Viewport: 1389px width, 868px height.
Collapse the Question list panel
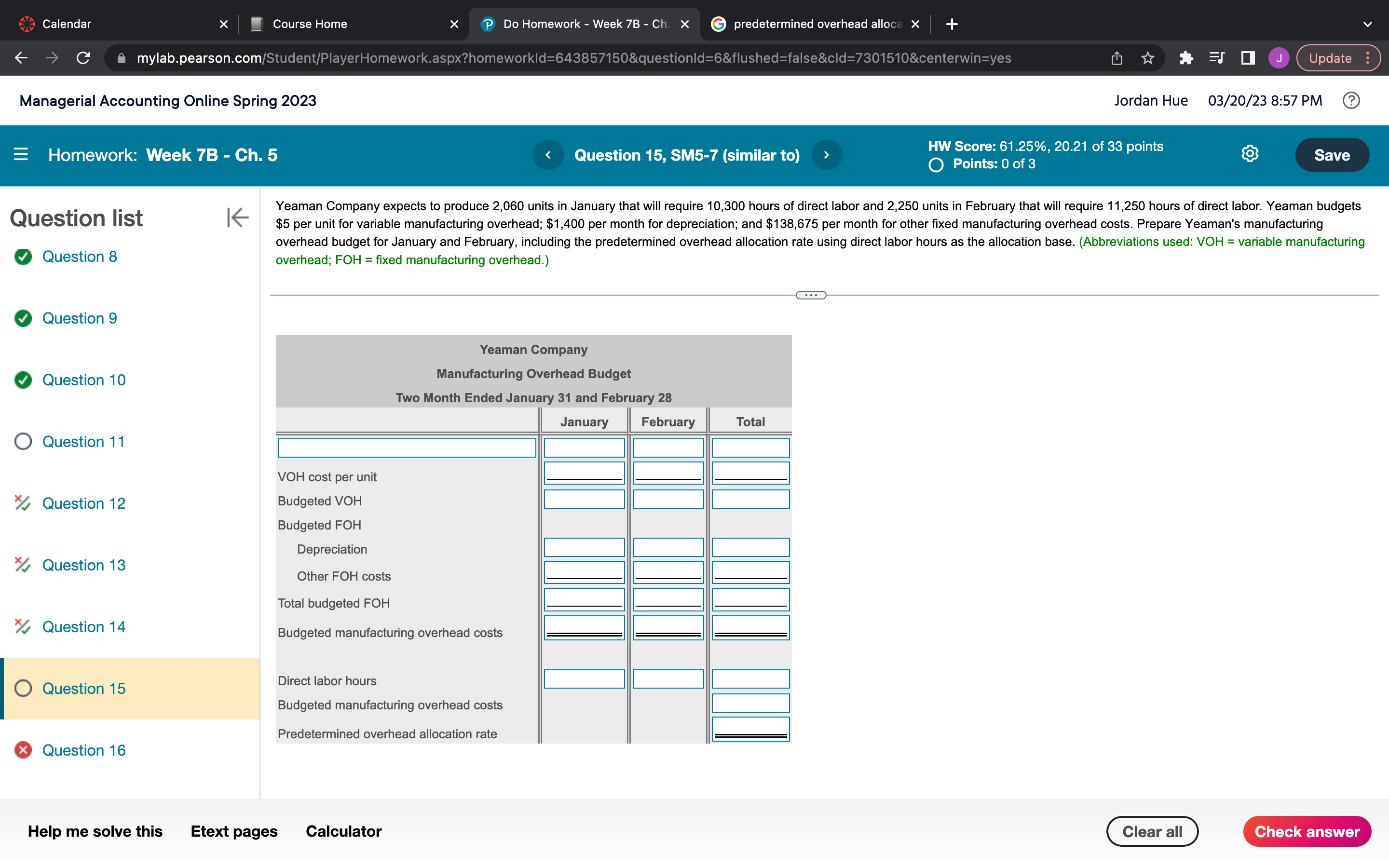click(x=237, y=217)
